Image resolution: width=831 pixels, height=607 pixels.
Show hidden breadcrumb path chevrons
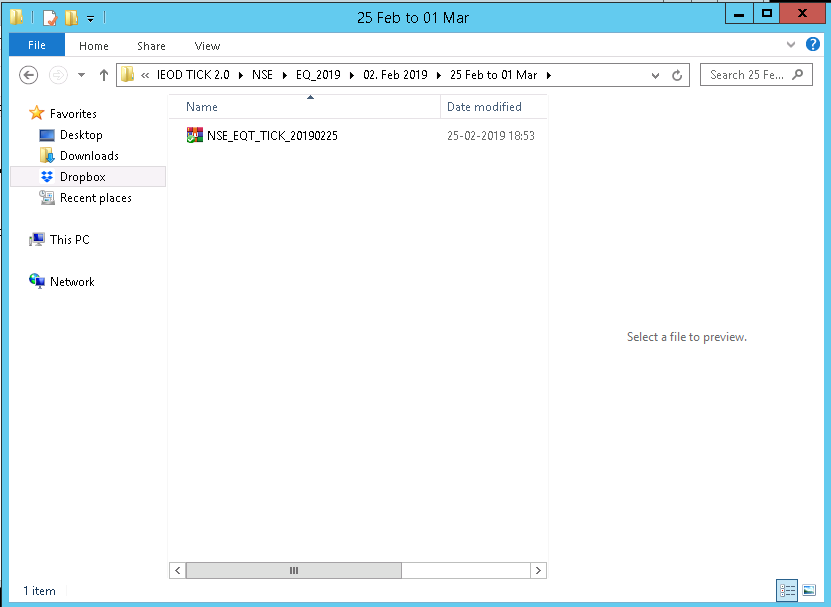pyautogui.click(x=145, y=75)
